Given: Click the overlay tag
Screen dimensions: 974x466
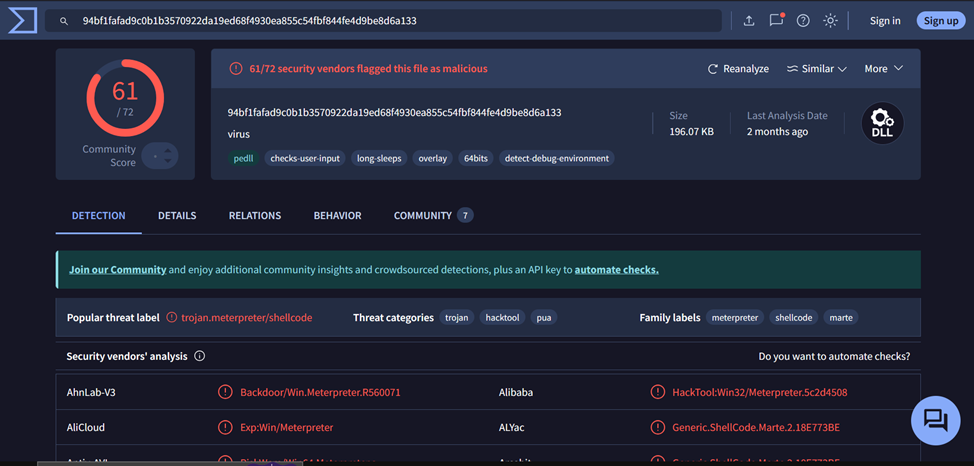Looking at the screenshot, I should pyautogui.click(x=432, y=158).
